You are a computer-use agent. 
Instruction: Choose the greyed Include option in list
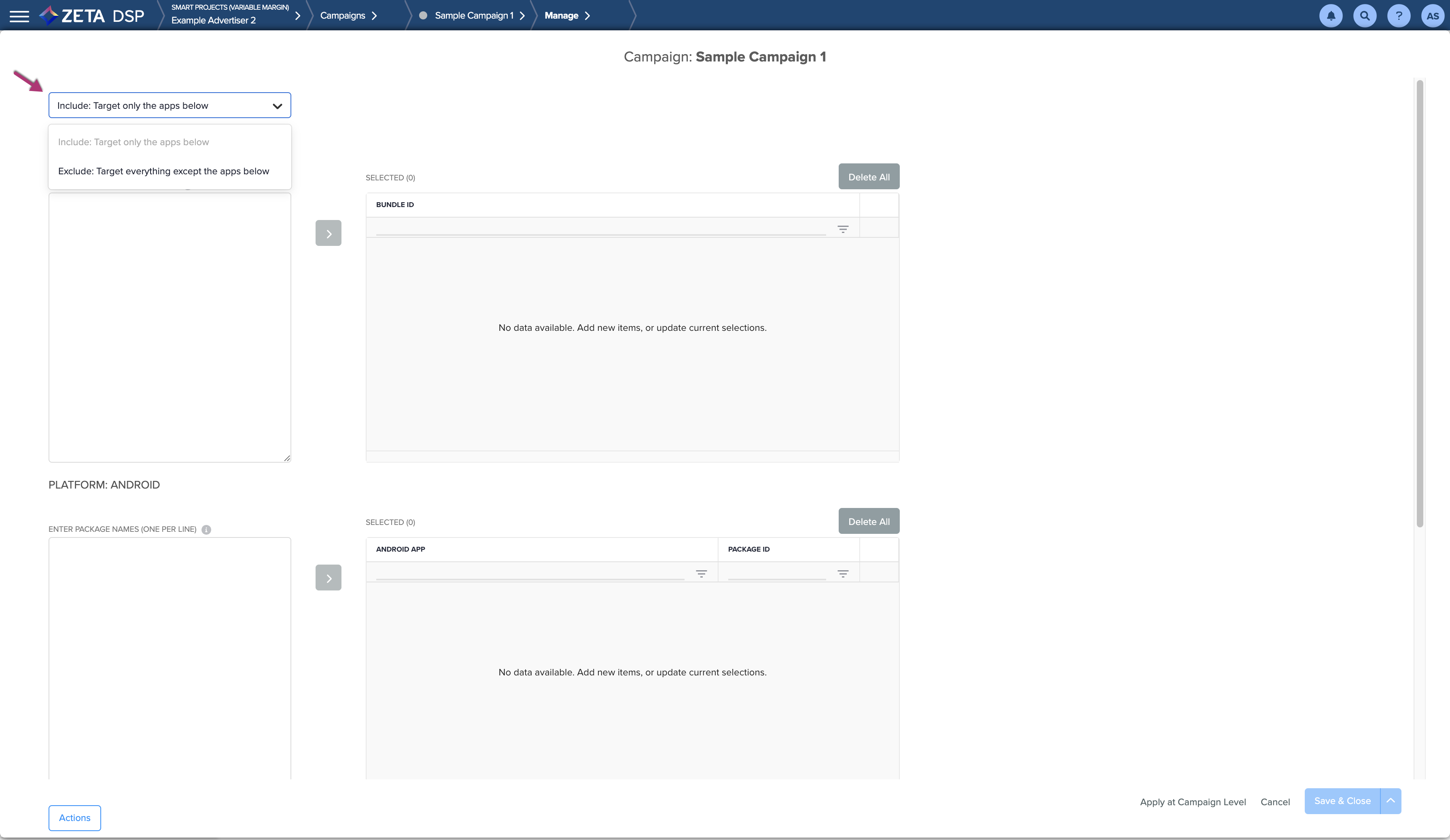pos(134,142)
